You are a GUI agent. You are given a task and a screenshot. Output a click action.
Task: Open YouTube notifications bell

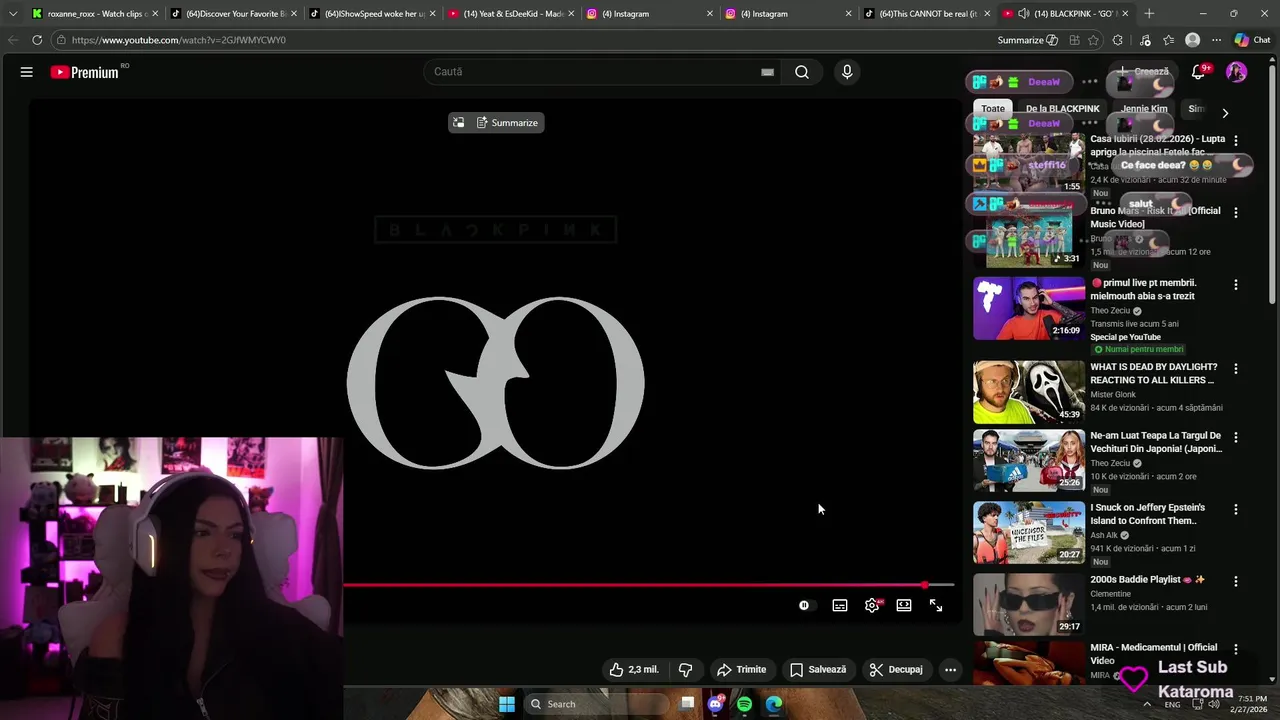[1199, 72]
